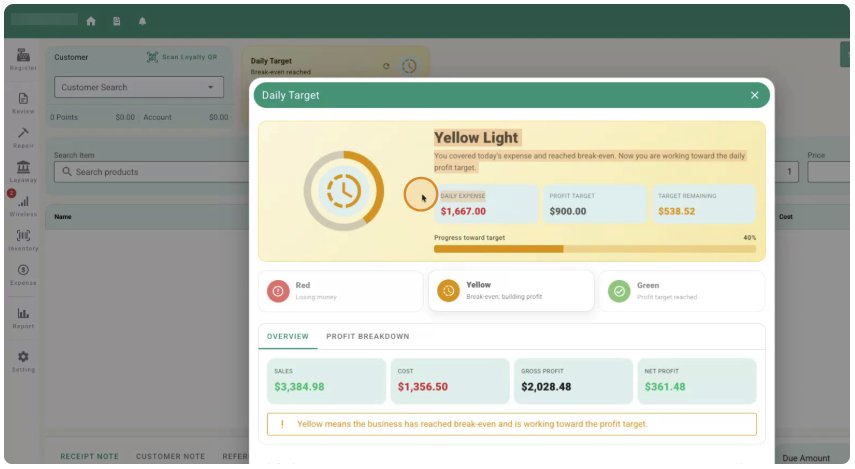Open the Customer Search dropdown
The width and height of the screenshot is (855, 469).
pos(139,87)
